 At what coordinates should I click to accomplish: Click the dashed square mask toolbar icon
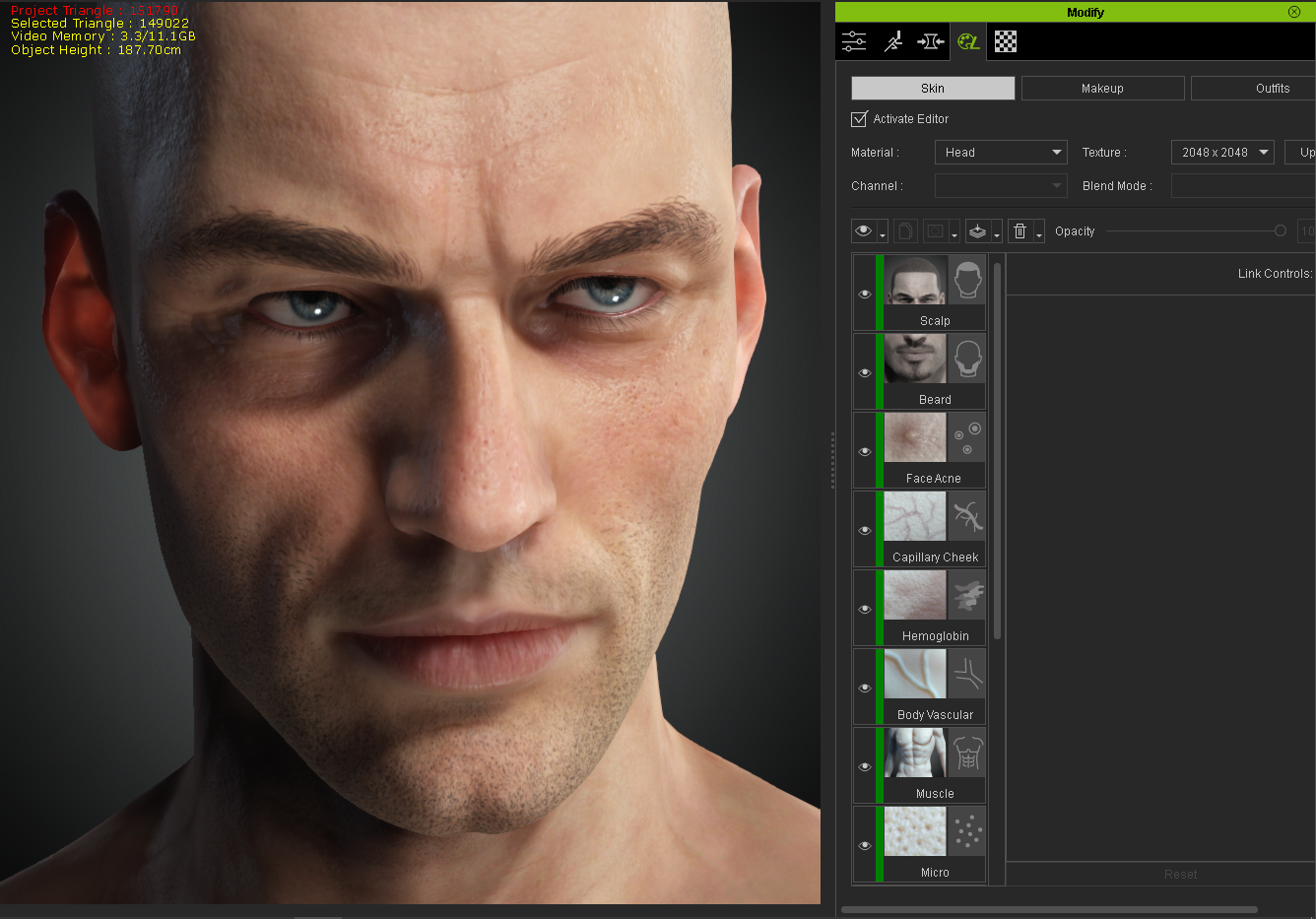[936, 231]
